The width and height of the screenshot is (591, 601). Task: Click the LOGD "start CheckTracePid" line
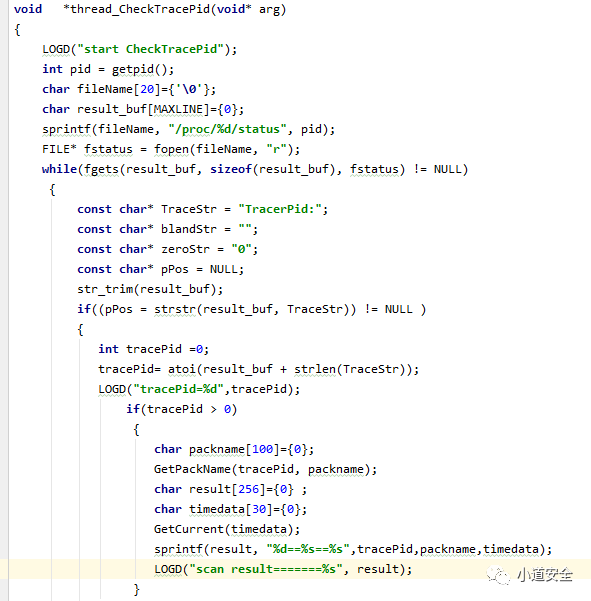pyautogui.click(x=140, y=49)
